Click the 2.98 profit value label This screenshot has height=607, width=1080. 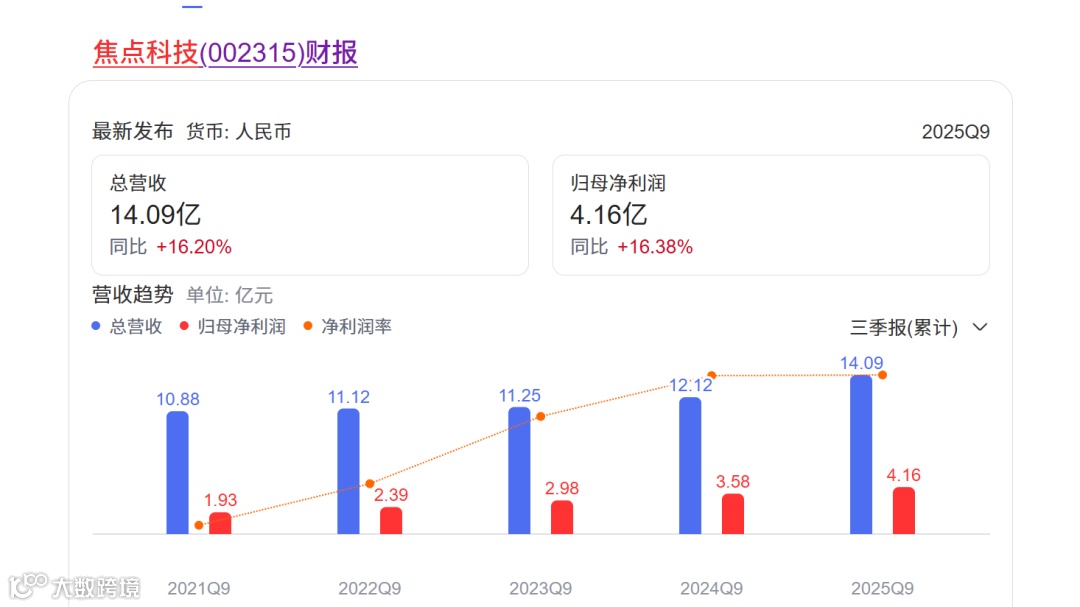562,488
